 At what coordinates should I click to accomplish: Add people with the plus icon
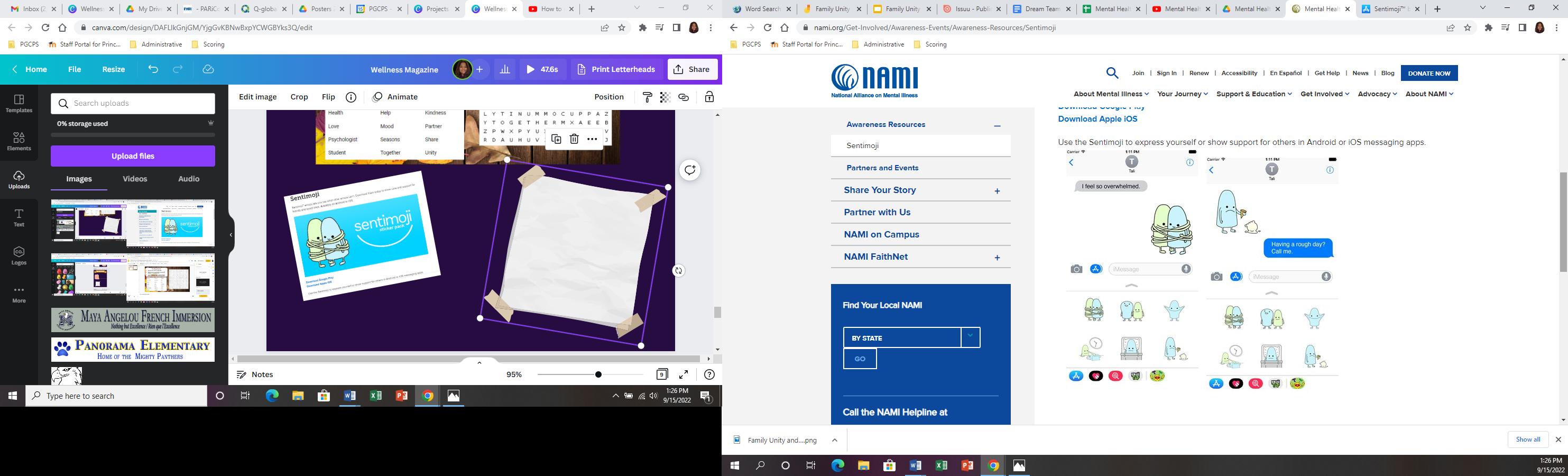coord(479,69)
